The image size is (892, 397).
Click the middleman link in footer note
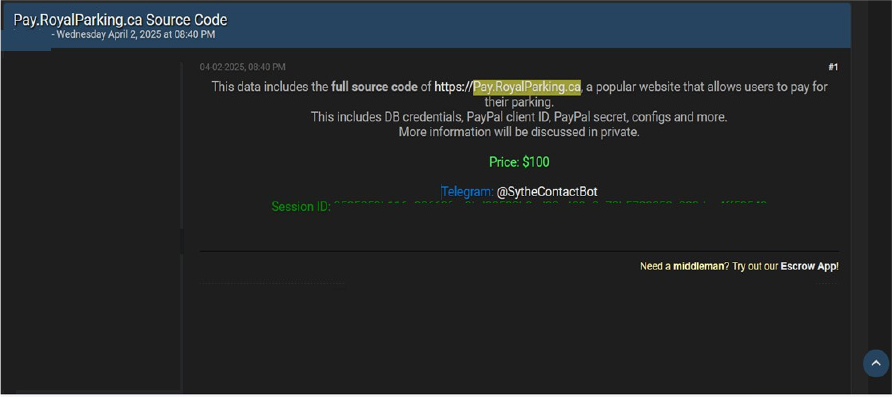point(698,266)
